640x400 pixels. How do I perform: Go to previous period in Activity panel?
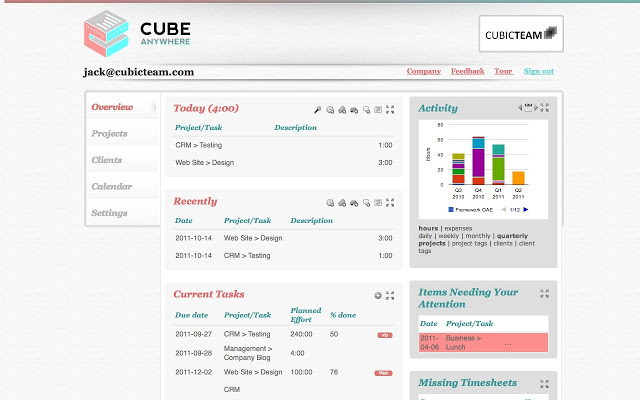519,107
